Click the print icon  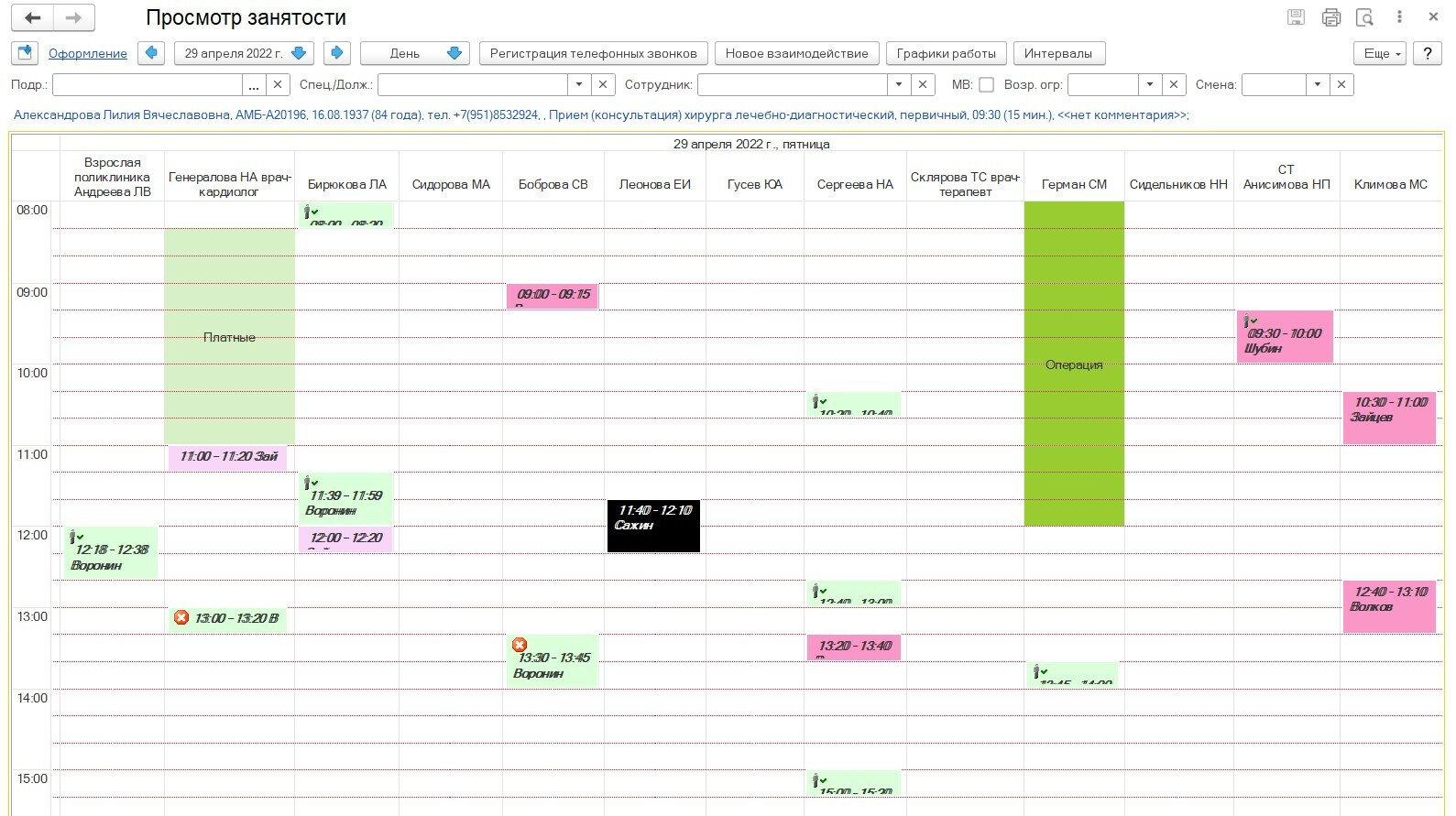1331,17
